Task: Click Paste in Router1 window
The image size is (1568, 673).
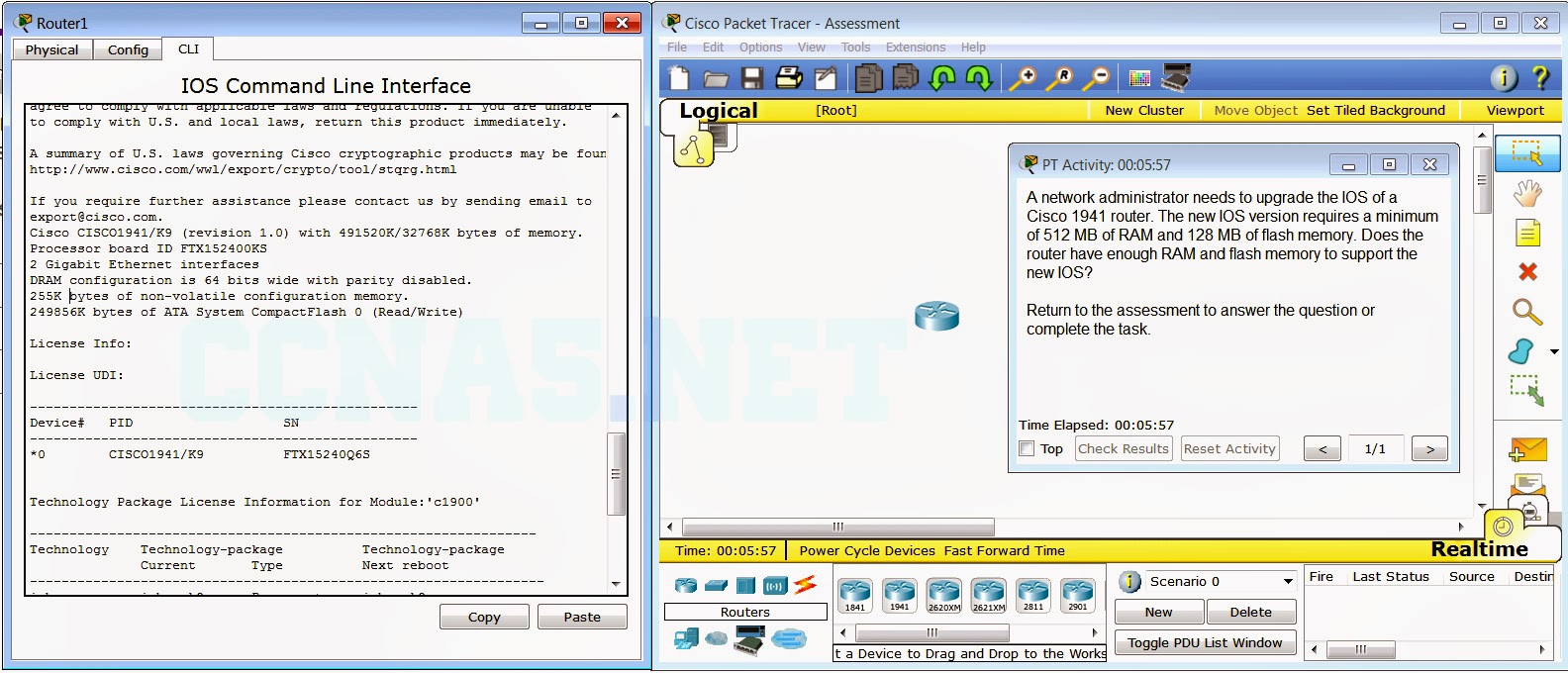Action: [582, 617]
